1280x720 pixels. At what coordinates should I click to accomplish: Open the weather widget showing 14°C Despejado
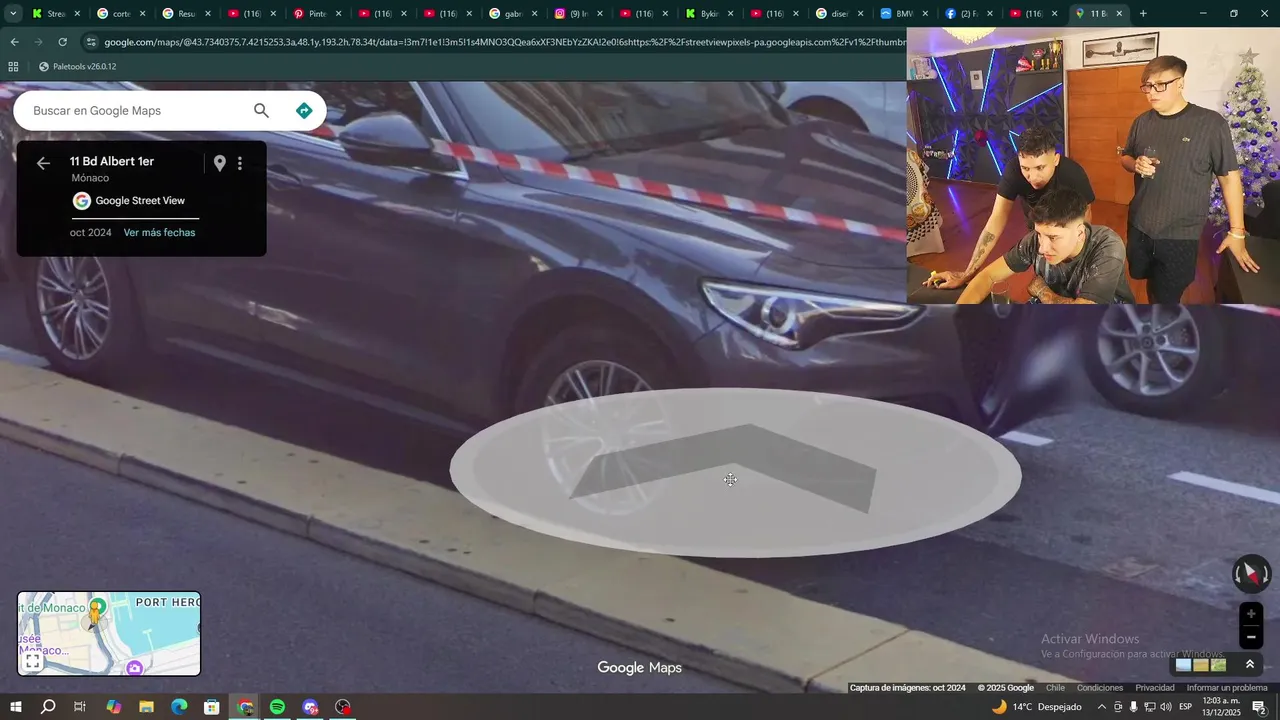1036,707
